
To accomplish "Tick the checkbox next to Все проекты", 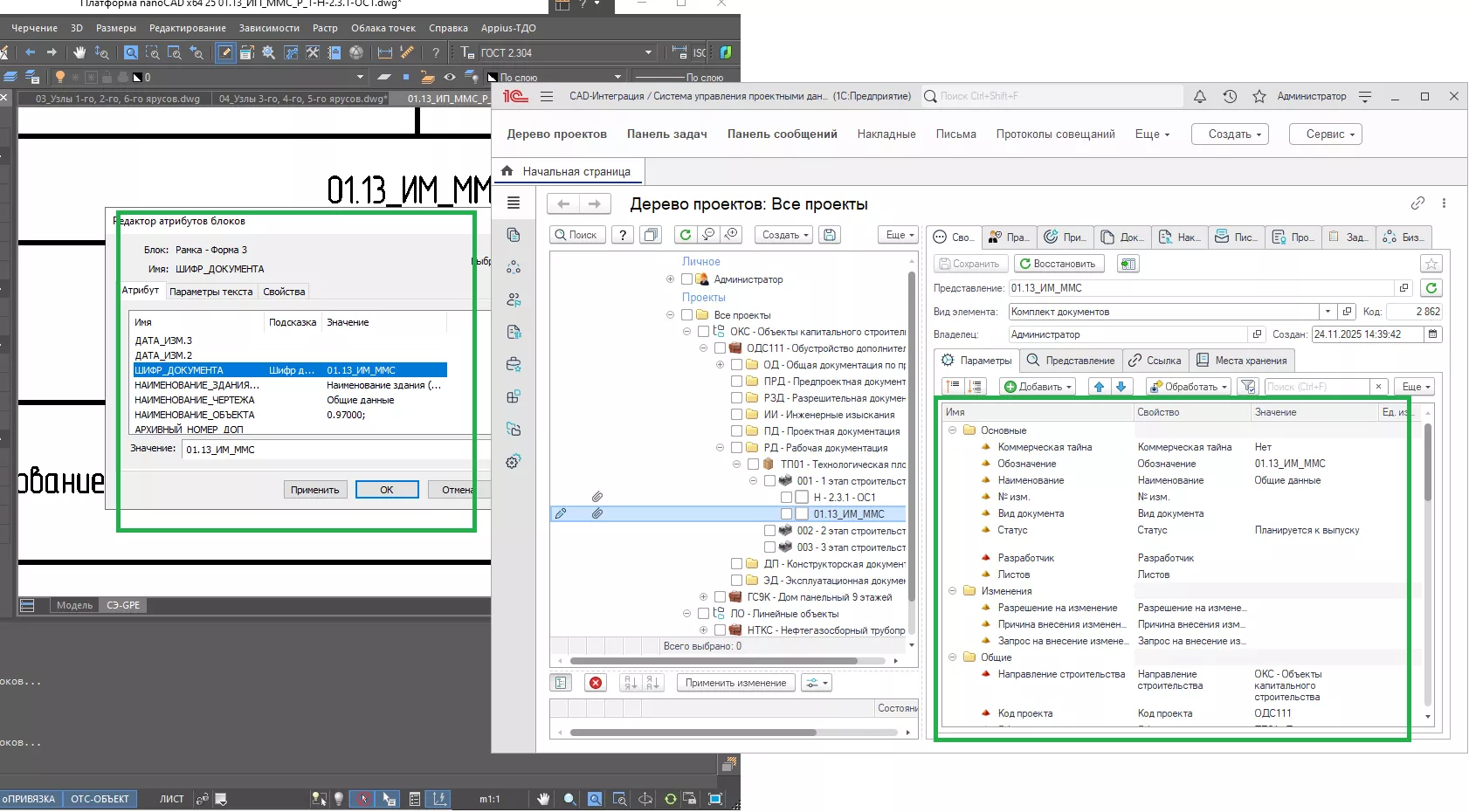I will pos(686,315).
